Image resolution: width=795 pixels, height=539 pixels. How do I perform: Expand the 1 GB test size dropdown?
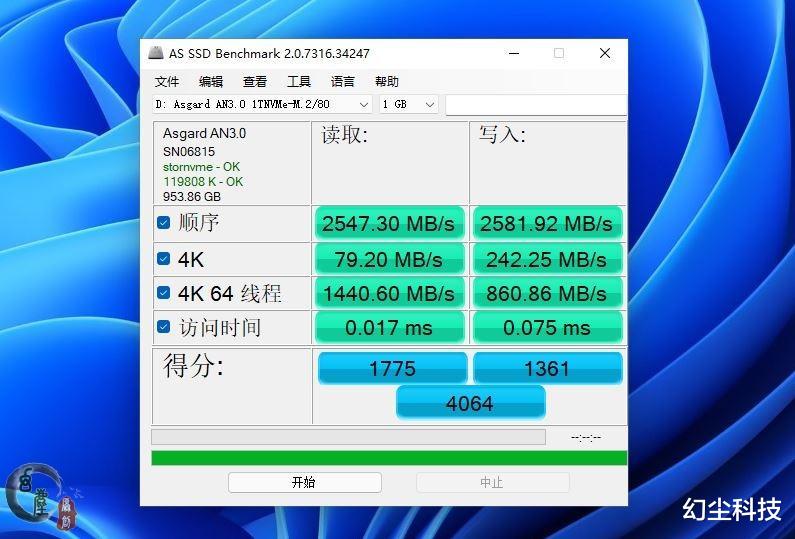408,104
